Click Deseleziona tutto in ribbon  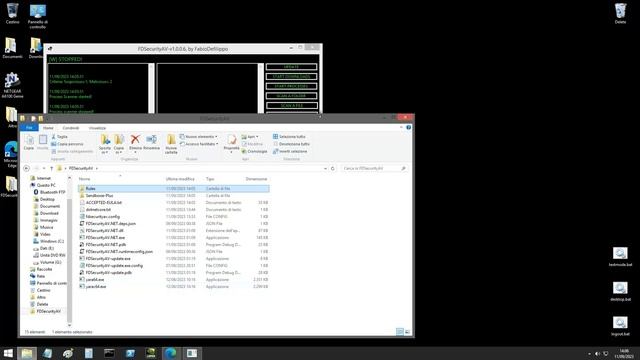pos(291,144)
